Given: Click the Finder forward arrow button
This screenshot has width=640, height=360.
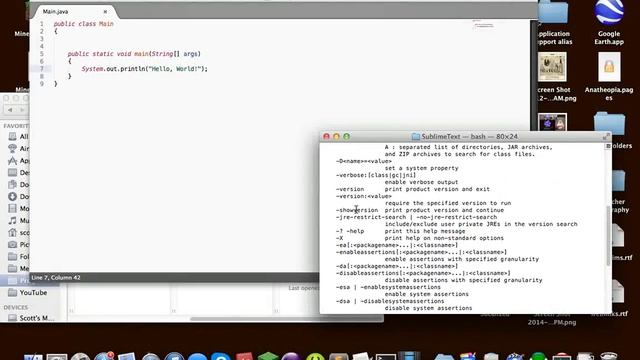Looking at the screenshot, I should (22, 110).
